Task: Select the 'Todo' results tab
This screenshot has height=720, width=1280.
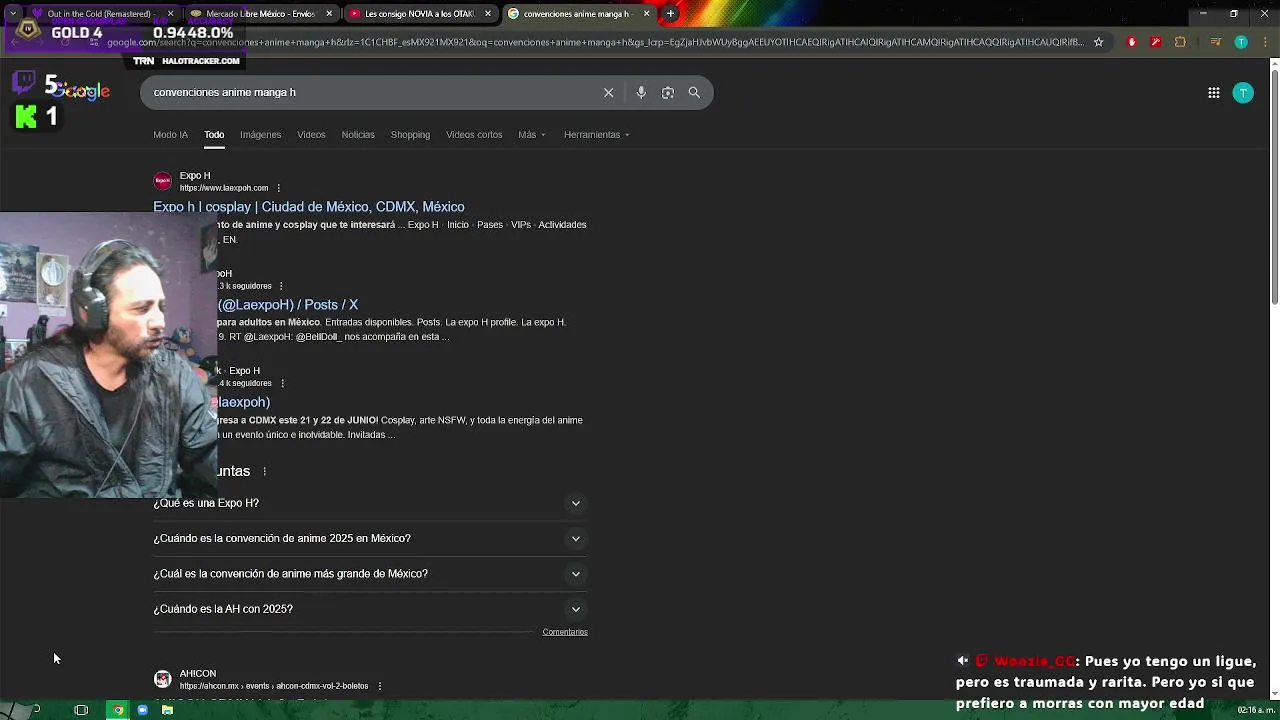Action: [x=214, y=135]
